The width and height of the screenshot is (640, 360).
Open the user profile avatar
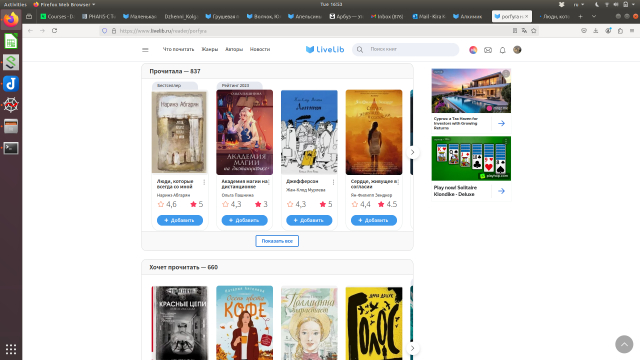[x=517, y=50]
